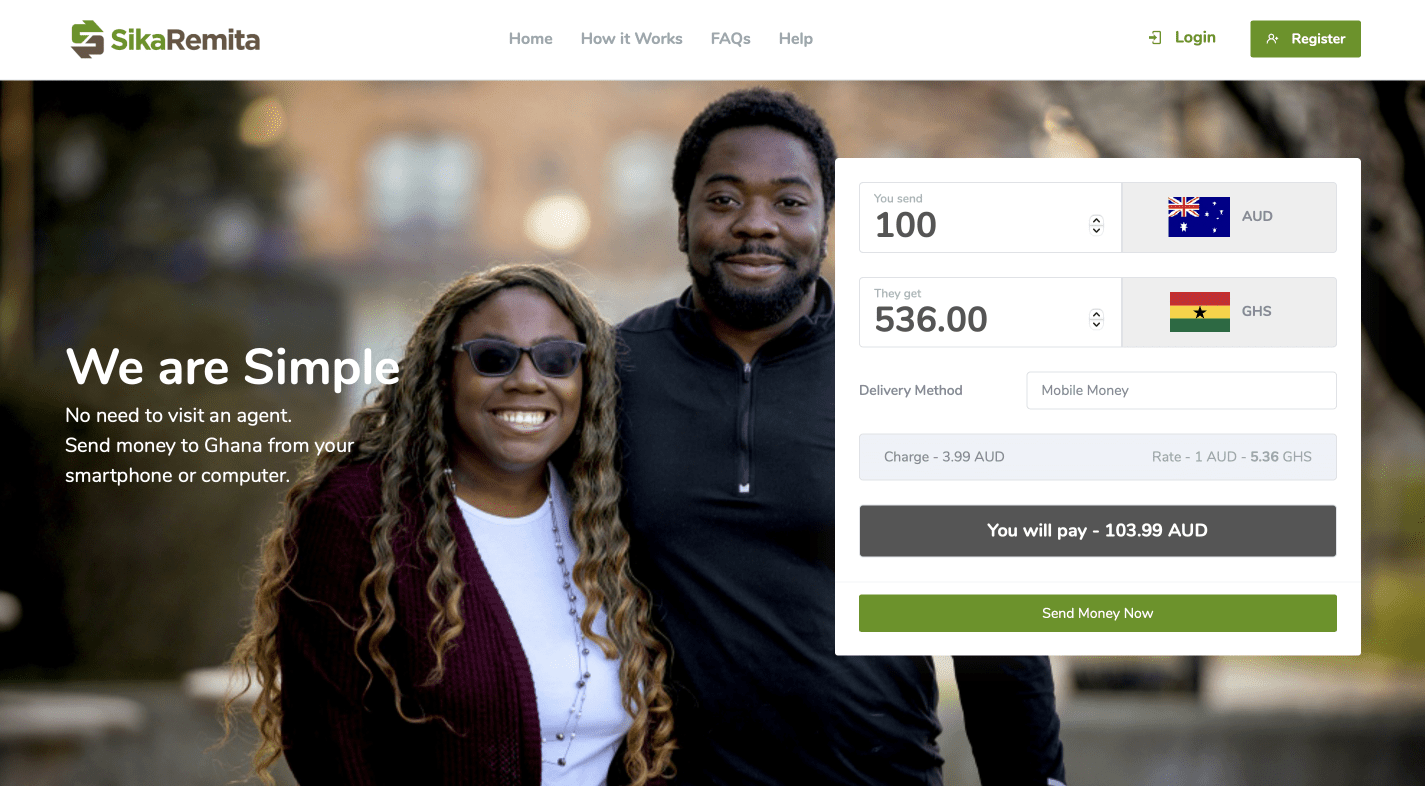Click the Australian flag icon
This screenshot has width=1425, height=786.
1199,217
